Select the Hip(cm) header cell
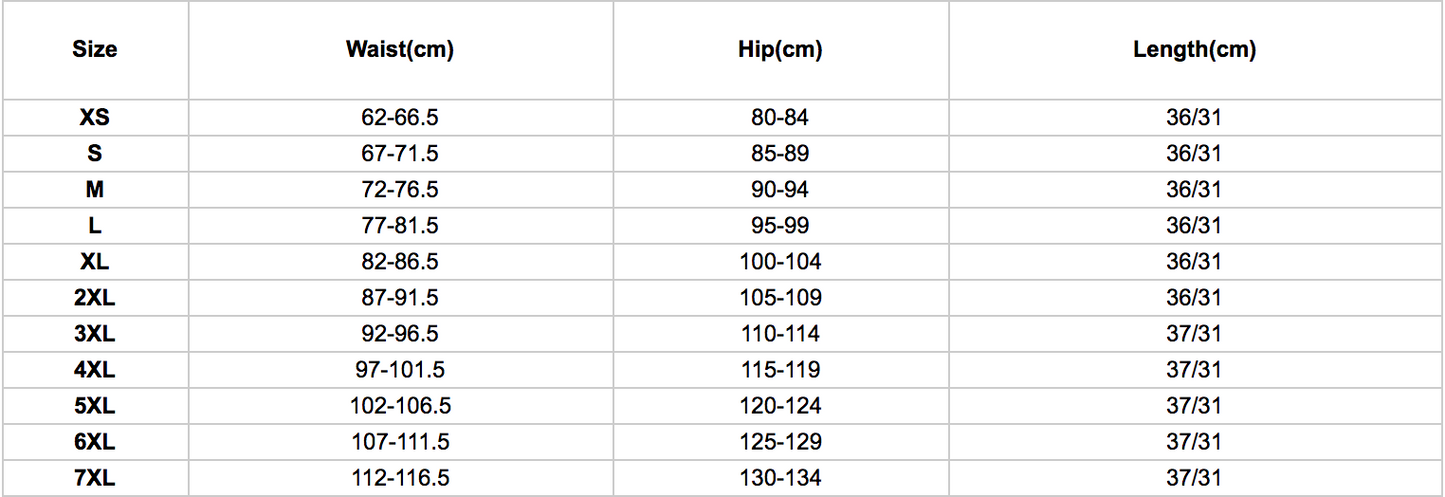Screen dimensions: 1445x497 pos(780,50)
